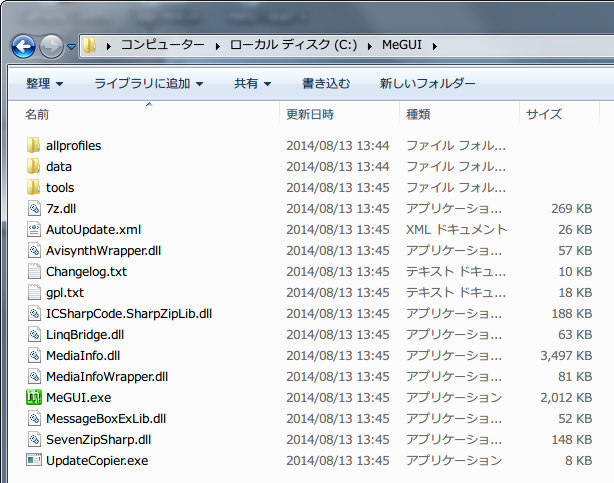Click 書き込む toolbar button
This screenshot has width=614, height=483.
point(326,83)
